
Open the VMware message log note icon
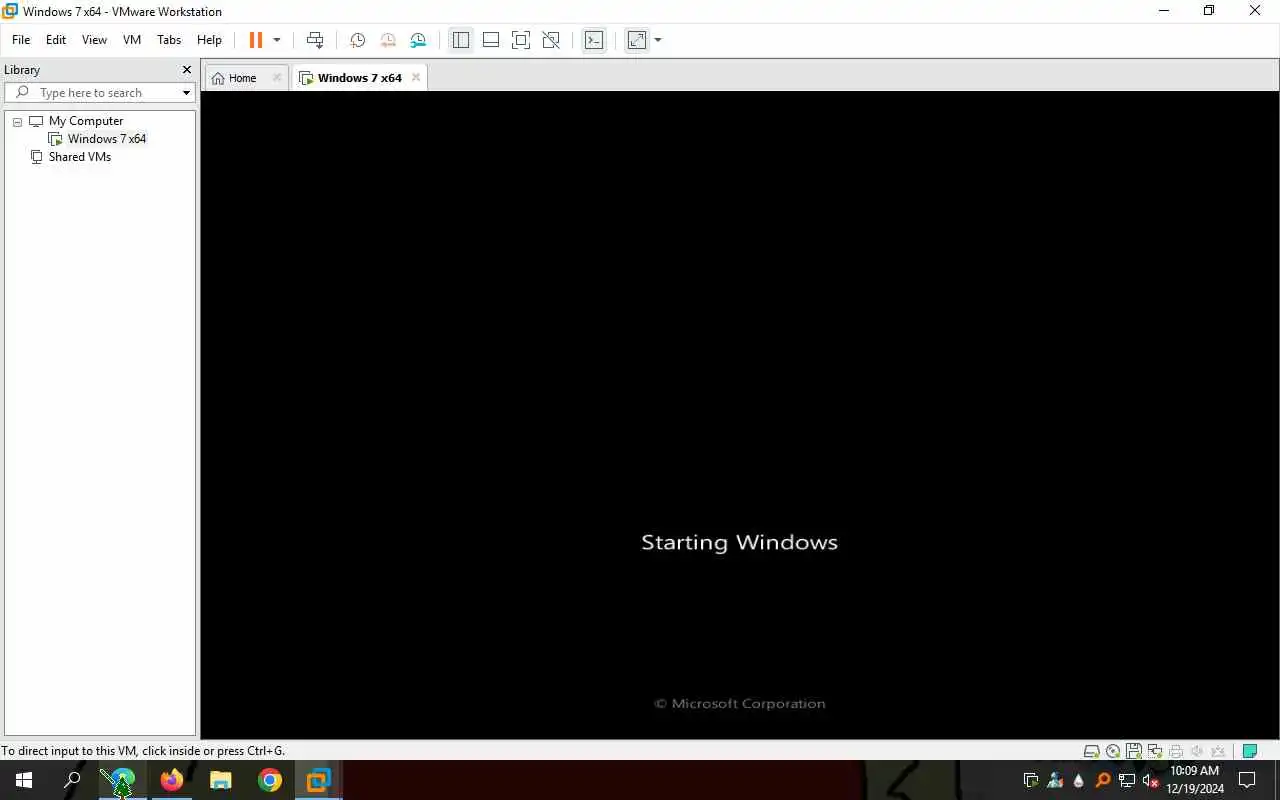(1249, 751)
